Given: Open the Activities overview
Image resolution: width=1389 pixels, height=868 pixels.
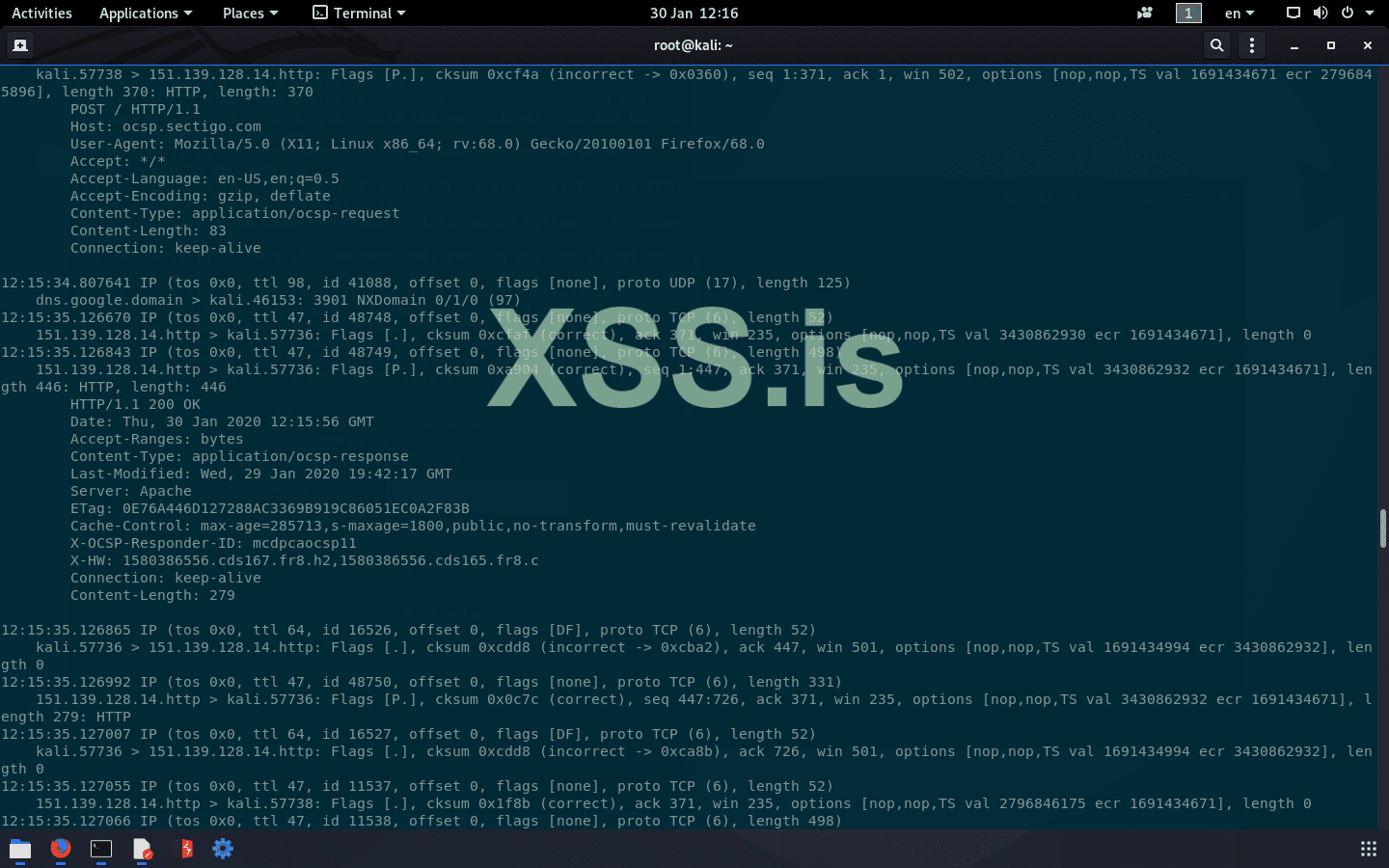Looking at the screenshot, I should pos(41,14).
